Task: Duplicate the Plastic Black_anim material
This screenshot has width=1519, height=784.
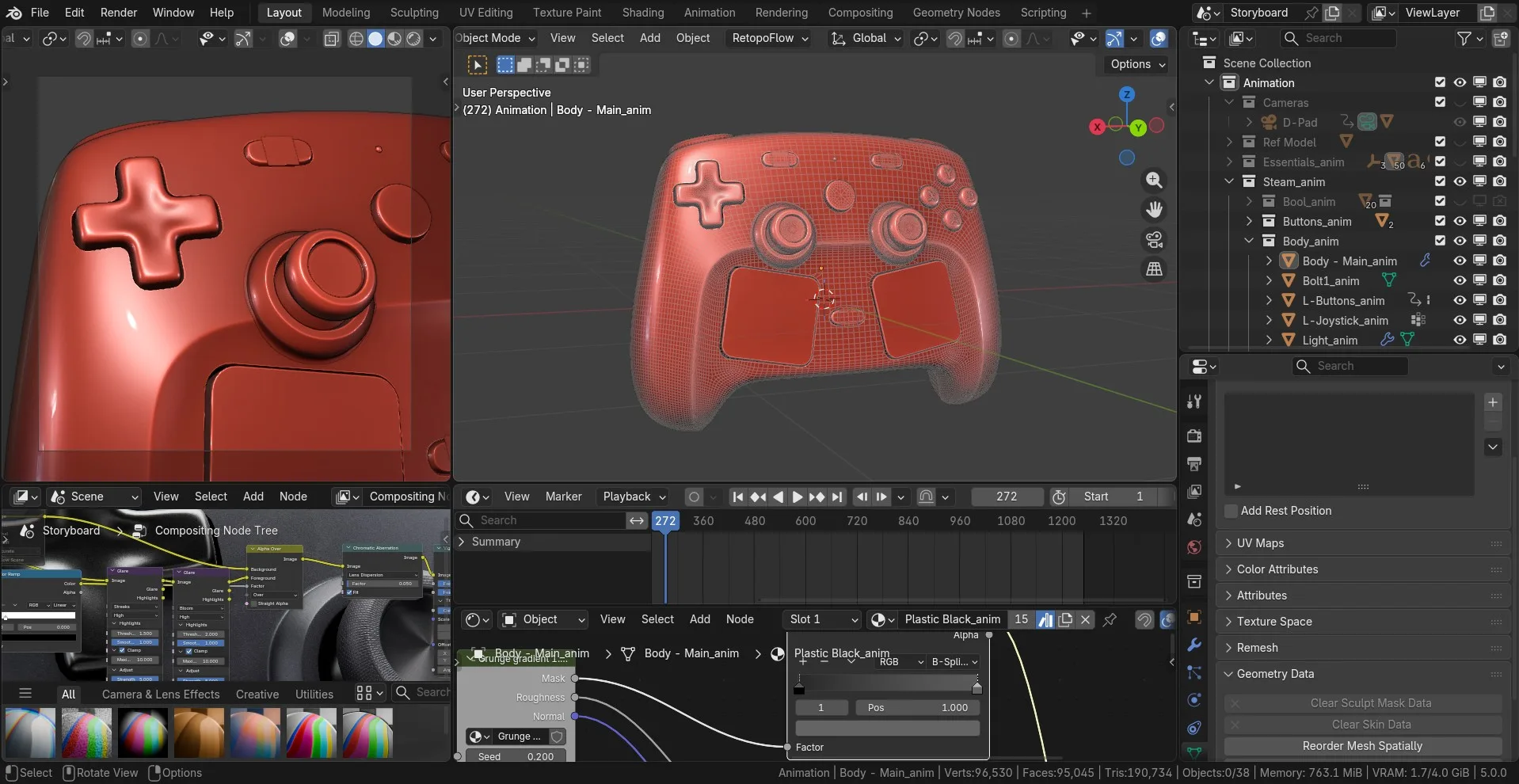Action: pos(1066,619)
